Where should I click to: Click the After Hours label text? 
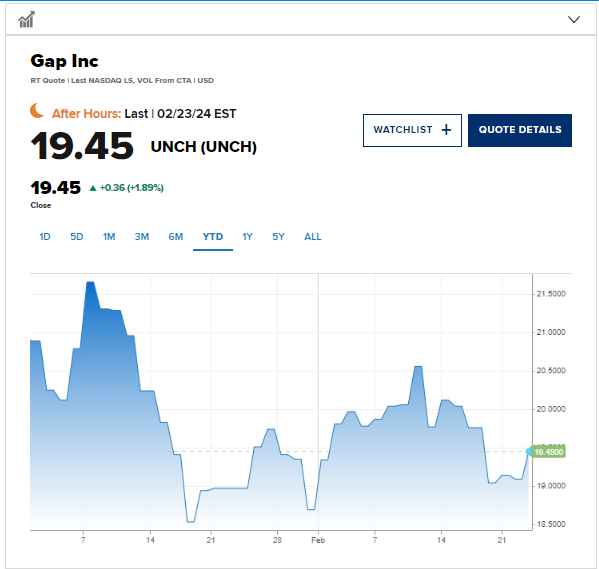pos(86,113)
